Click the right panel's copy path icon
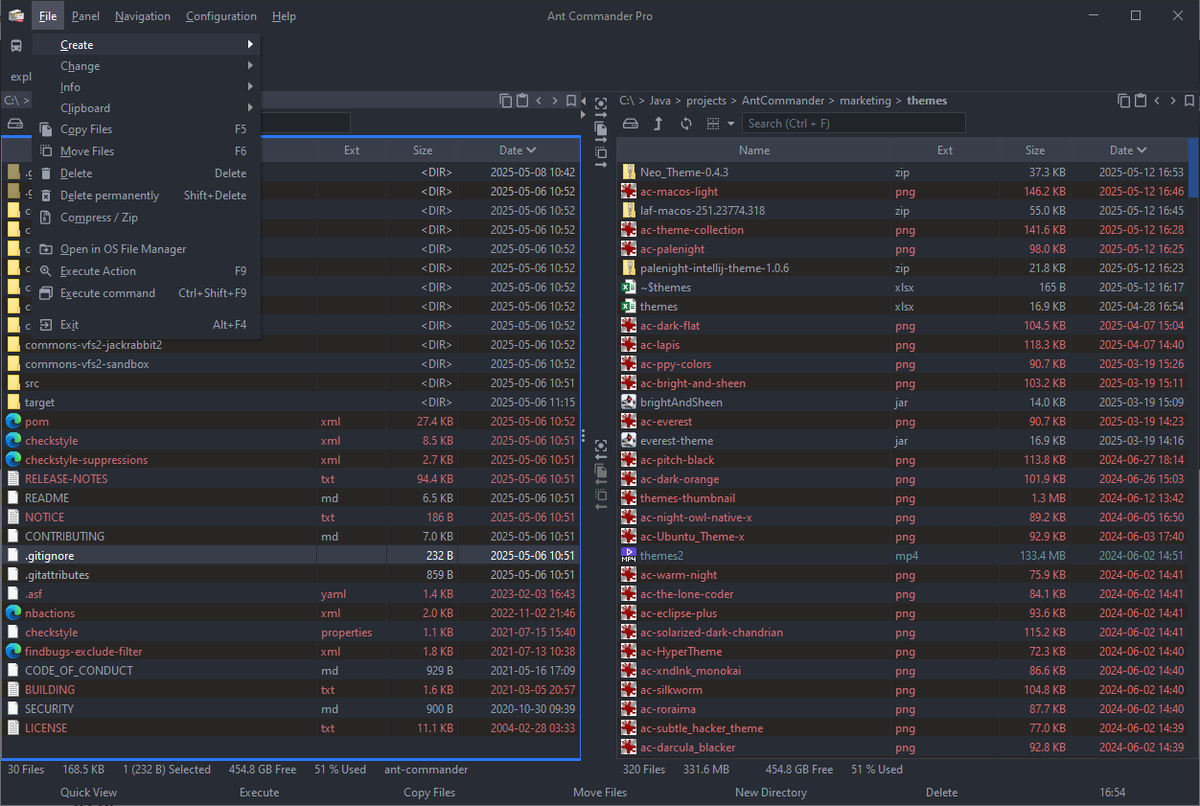This screenshot has height=806, width=1200. point(1123,100)
